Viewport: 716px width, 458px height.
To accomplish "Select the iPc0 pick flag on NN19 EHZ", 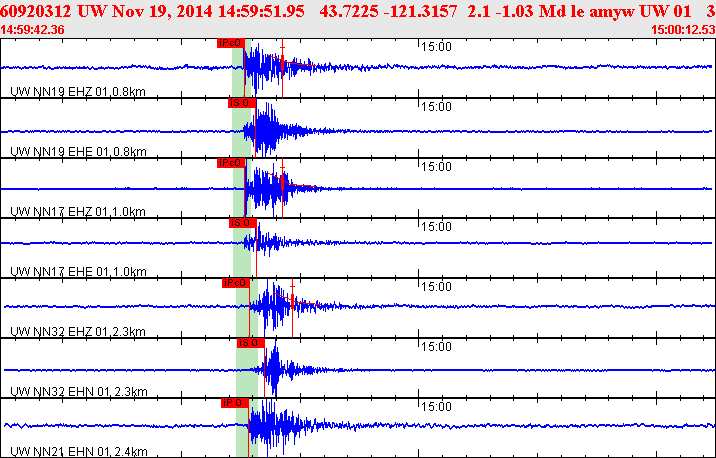I will coord(231,43).
